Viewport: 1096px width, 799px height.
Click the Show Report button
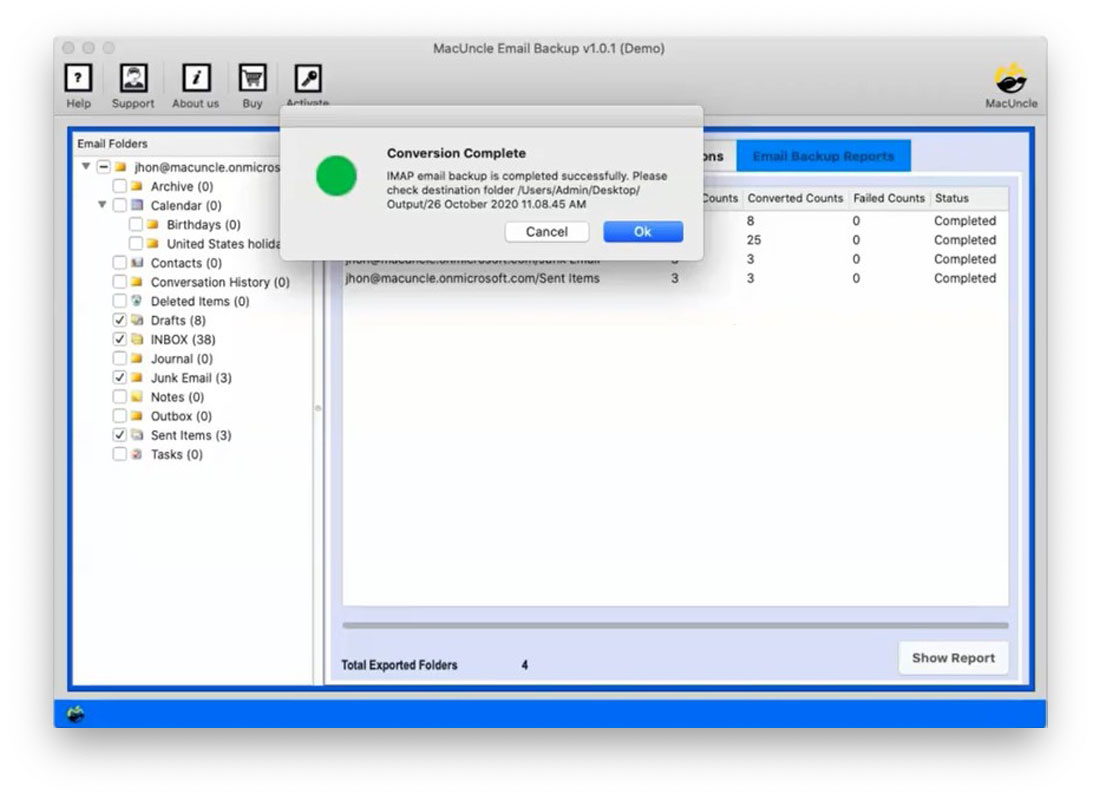coord(953,658)
